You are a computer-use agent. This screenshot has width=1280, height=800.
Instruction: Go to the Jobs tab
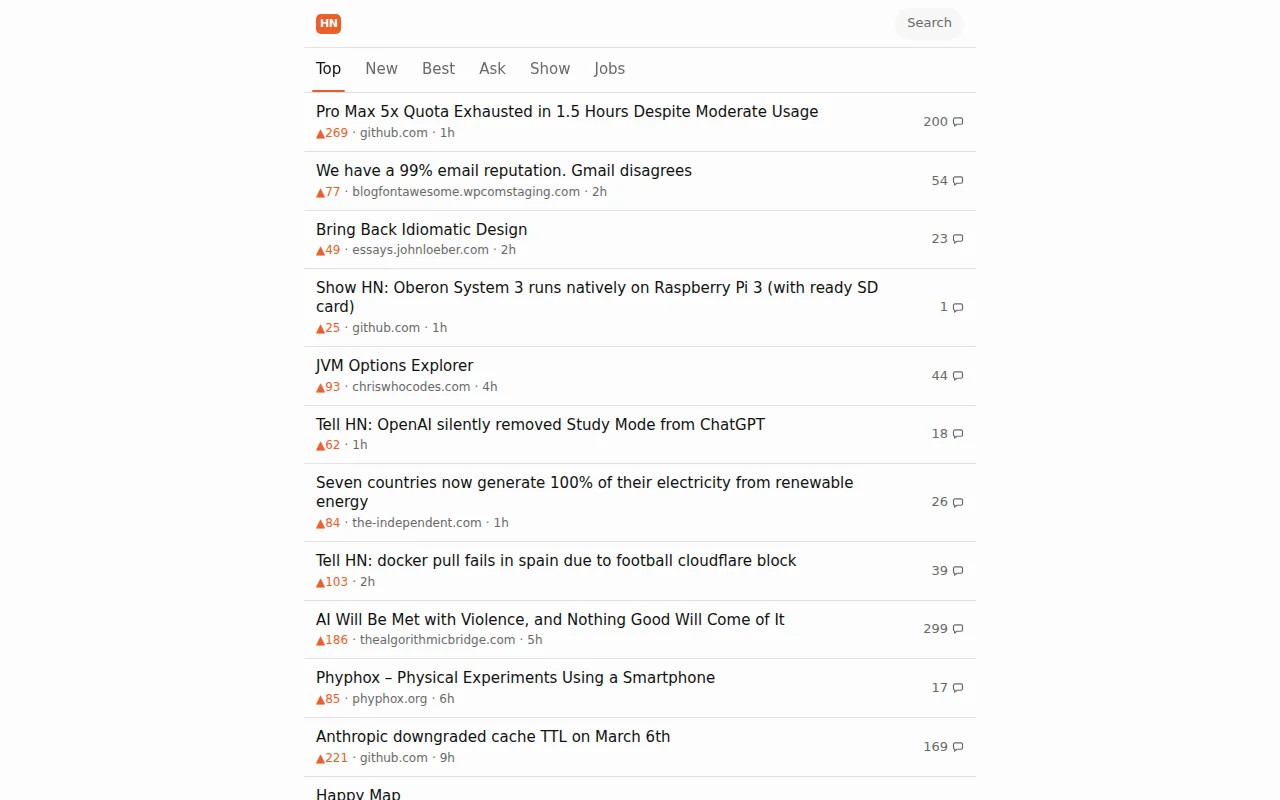point(609,69)
